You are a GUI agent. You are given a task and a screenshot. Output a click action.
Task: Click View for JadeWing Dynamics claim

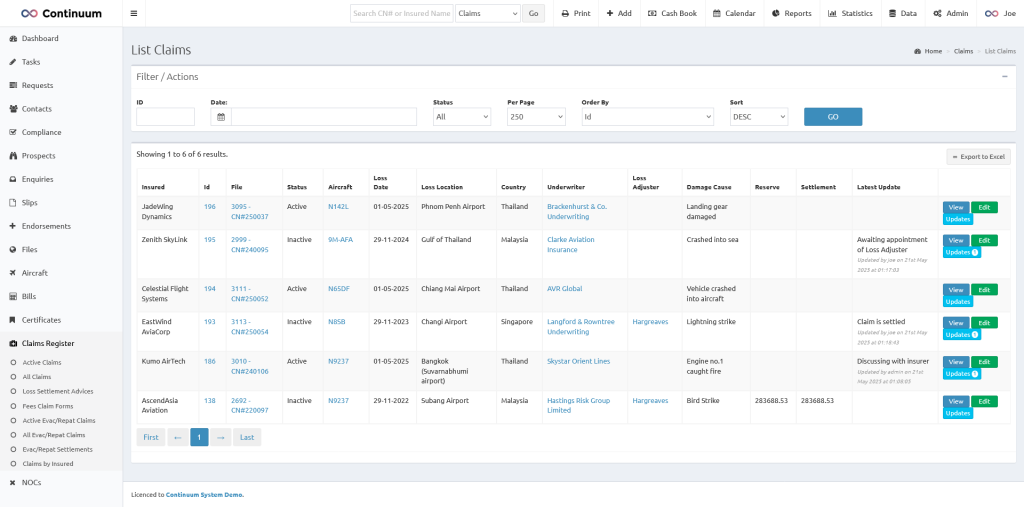(955, 207)
